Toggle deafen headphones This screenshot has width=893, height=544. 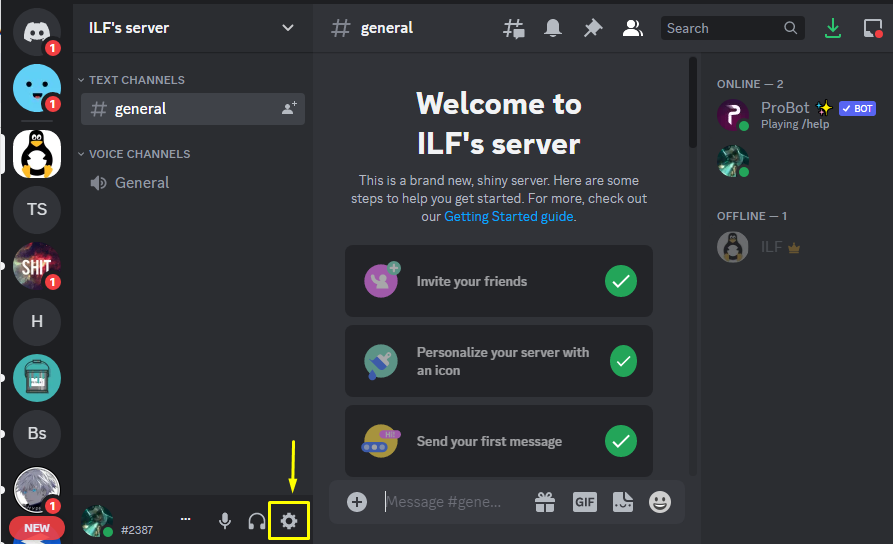(257, 521)
